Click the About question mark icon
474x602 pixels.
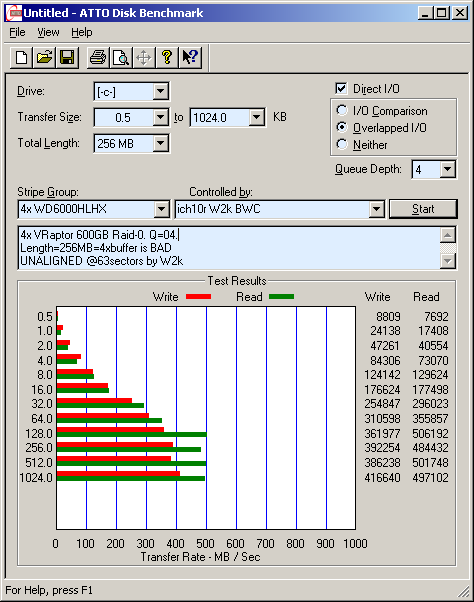167,58
